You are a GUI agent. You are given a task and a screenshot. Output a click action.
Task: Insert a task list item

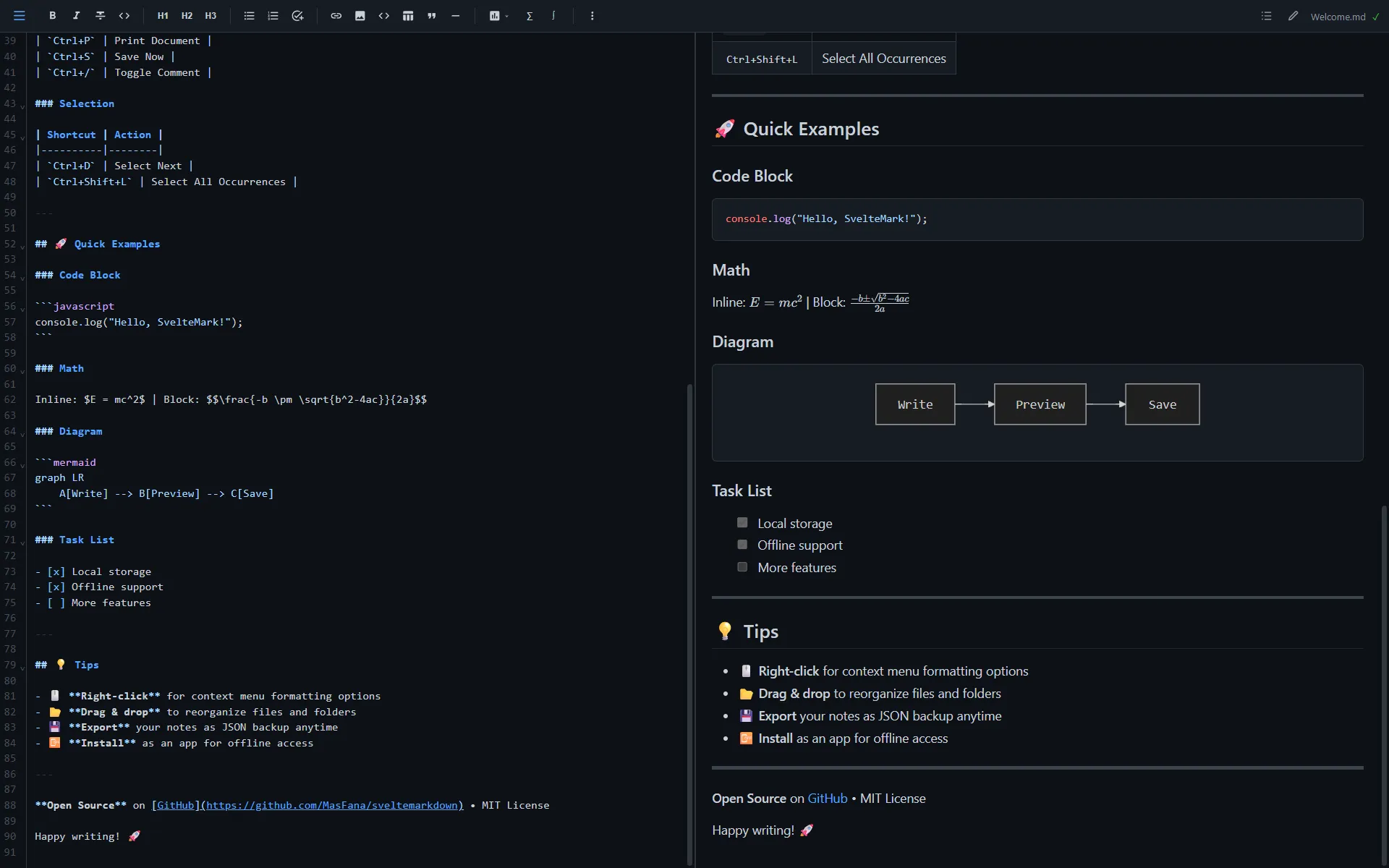(297, 16)
